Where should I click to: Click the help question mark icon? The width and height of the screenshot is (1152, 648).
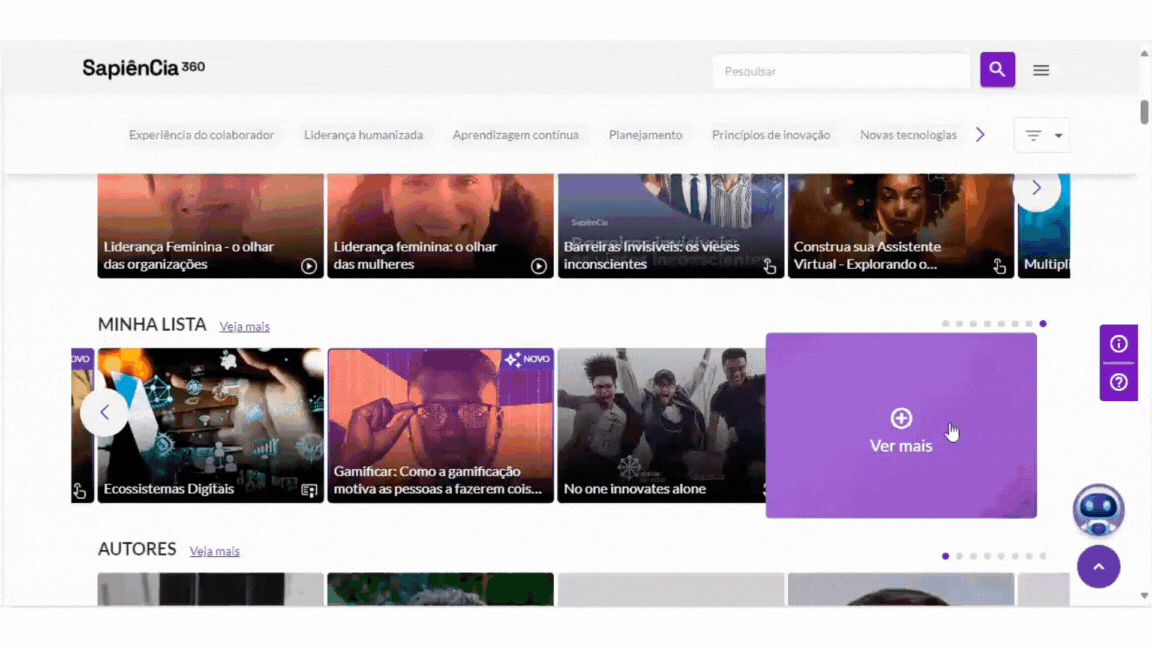(1118, 382)
